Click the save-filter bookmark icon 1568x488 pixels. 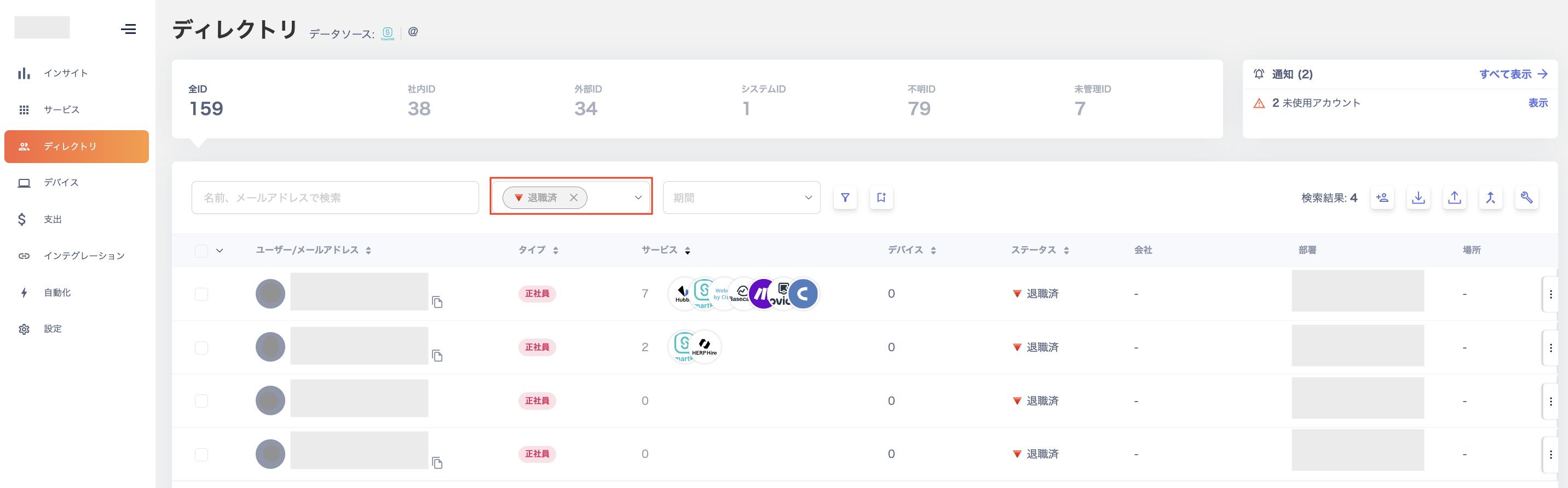pyautogui.click(x=881, y=197)
